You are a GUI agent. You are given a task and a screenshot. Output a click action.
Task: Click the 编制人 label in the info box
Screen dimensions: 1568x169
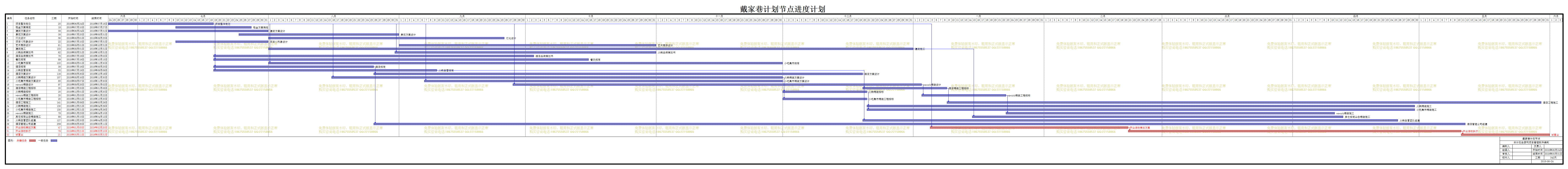tap(1506, 146)
